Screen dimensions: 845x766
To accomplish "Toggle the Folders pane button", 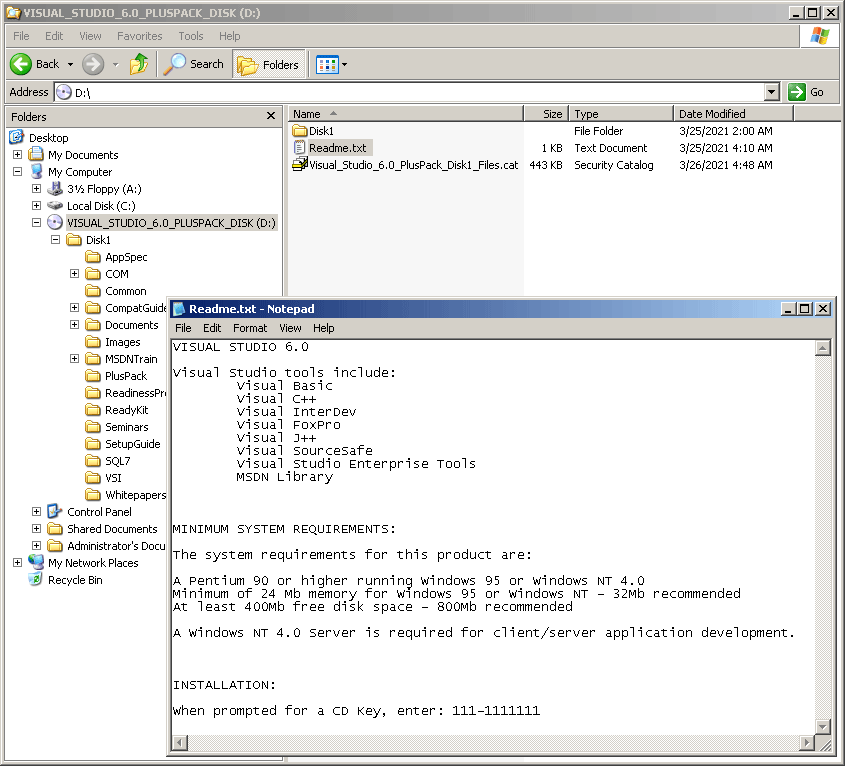I will coord(268,65).
